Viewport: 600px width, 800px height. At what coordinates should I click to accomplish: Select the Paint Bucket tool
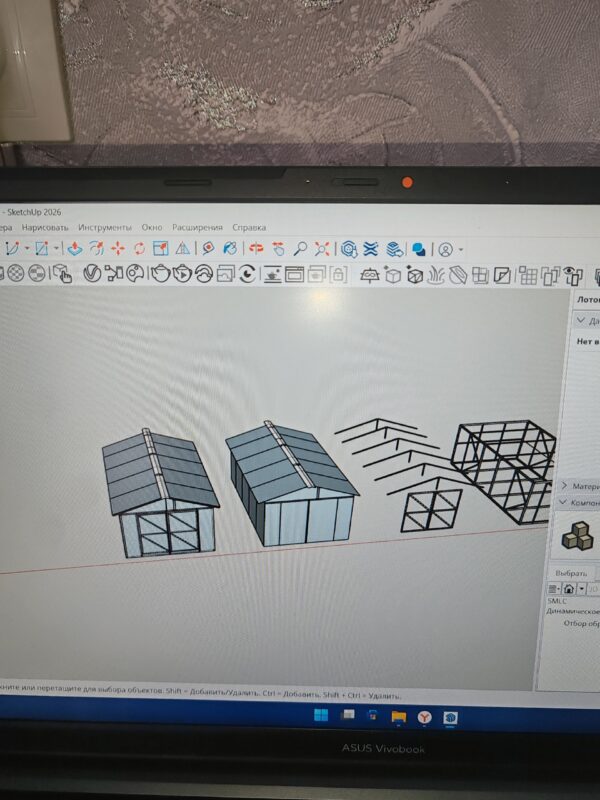coord(230,248)
